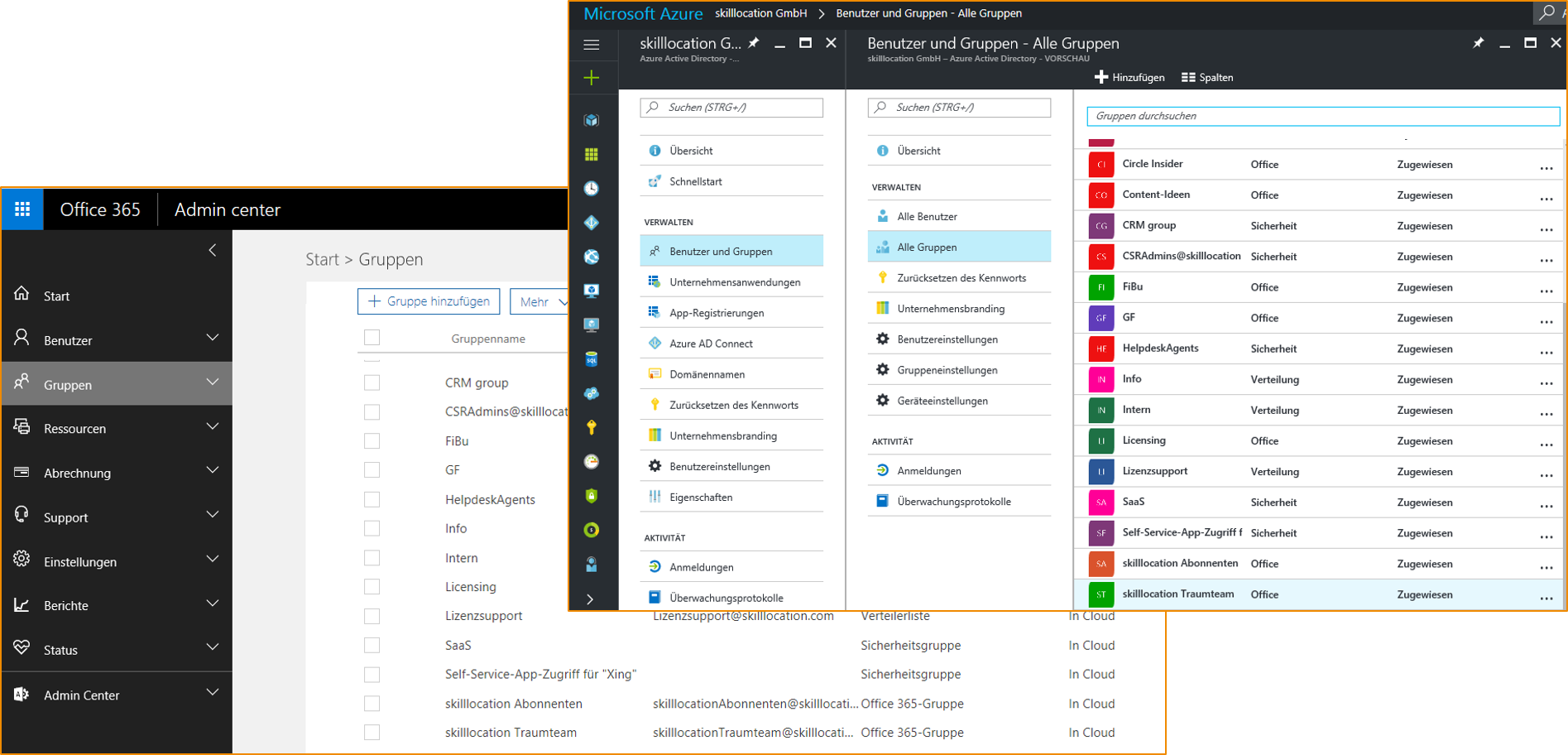Click the Circle Insider CI group tile icon
The height and width of the screenshot is (755, 1568).
coord(1101,165)
